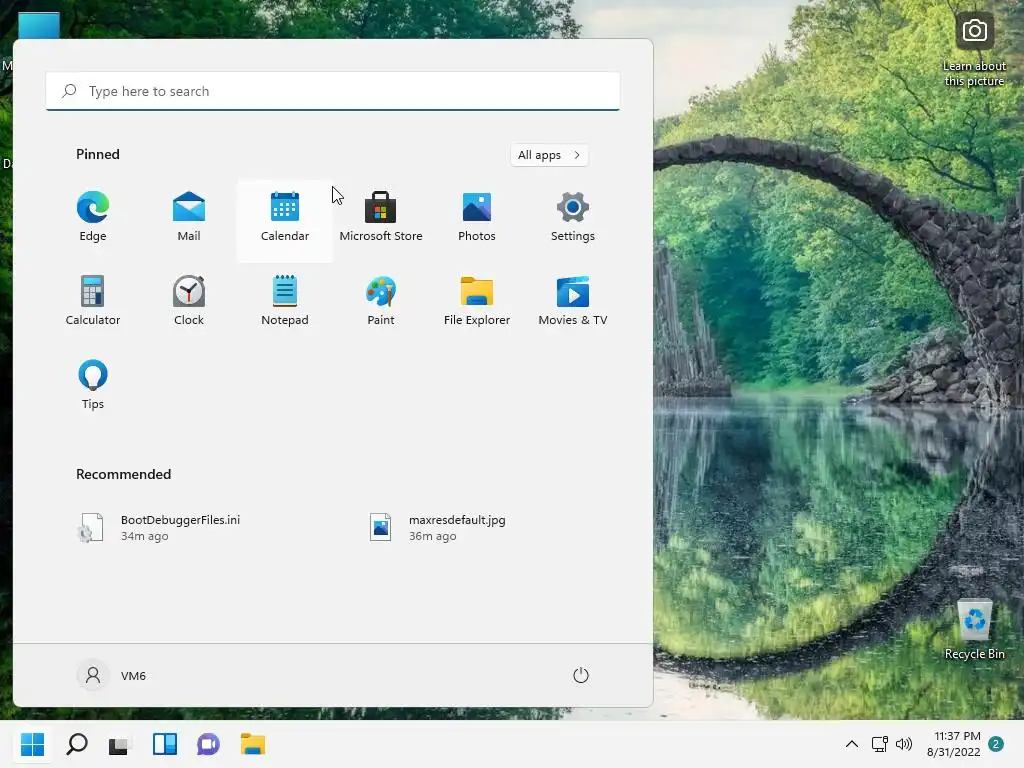Open the VM6 user account menu
The width and height of the screenshot is (1024, 768).
click(x=112, y=675)
